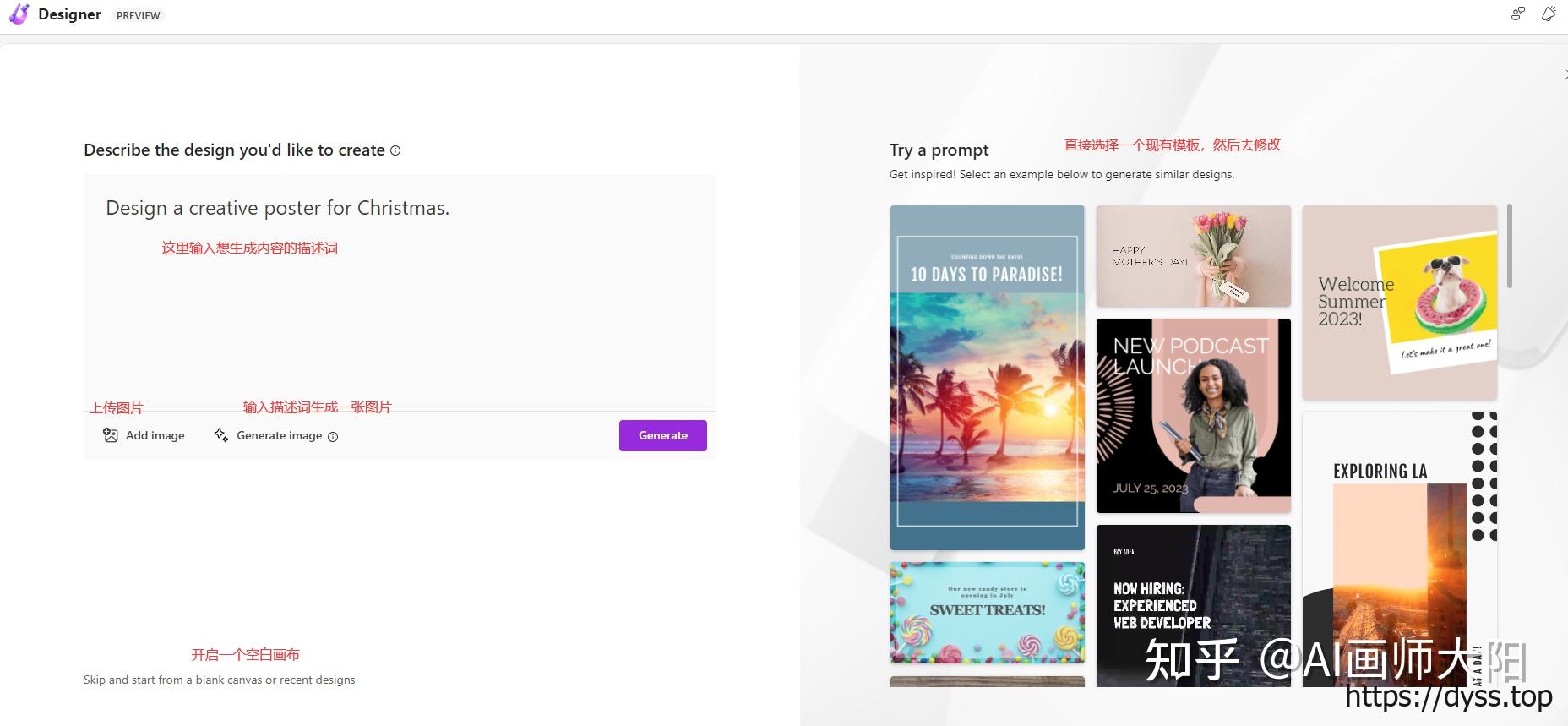This screenshot has width=1568, height=726.
Task: Click 'Describe the design you'd like to create' heading
Action: pyautogui.click(x=234, y=150)
